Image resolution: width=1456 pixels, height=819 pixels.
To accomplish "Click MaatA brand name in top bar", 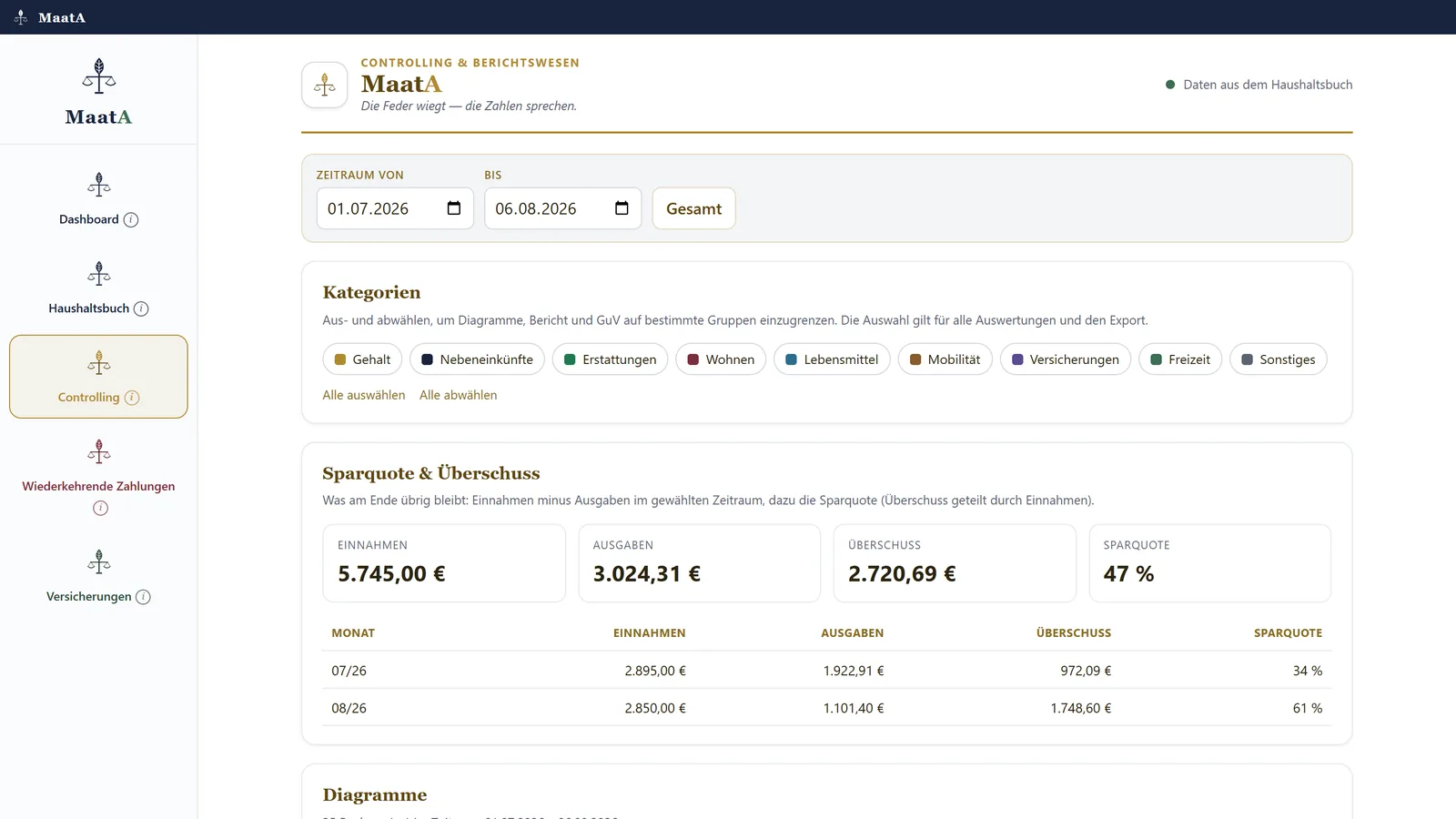I will coord(62,17).
